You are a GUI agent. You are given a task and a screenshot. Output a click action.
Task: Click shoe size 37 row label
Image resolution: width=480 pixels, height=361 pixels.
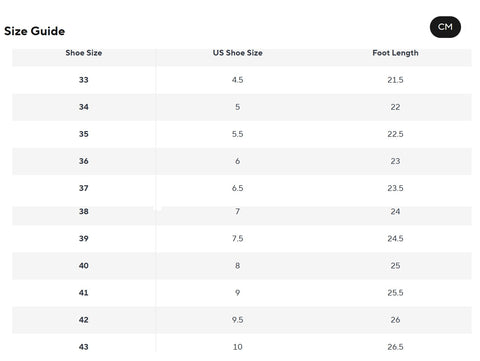point(84,188)
